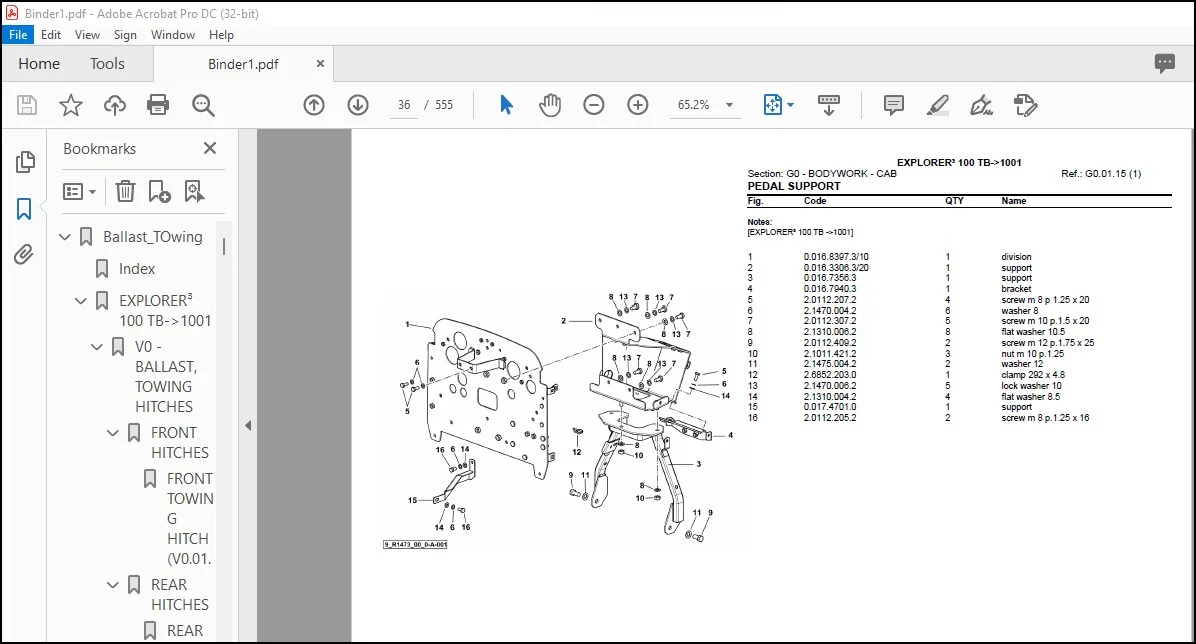Open the File menu
Image resolution: width=1196 pixels, height=644 pixels.
[x=18, y=34]
